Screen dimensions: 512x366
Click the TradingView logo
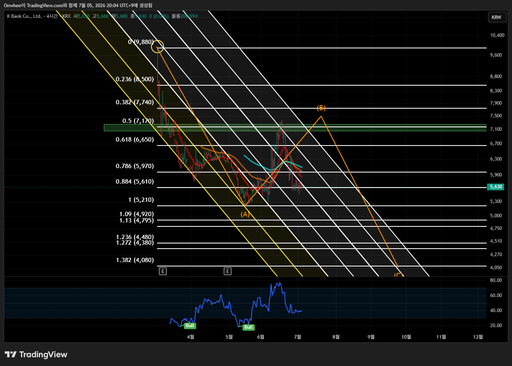pyautogui.click(x=36, y=354)
